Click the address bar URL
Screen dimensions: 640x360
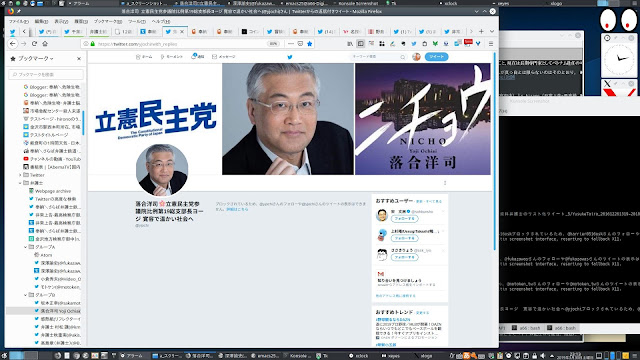pos(137,44)
